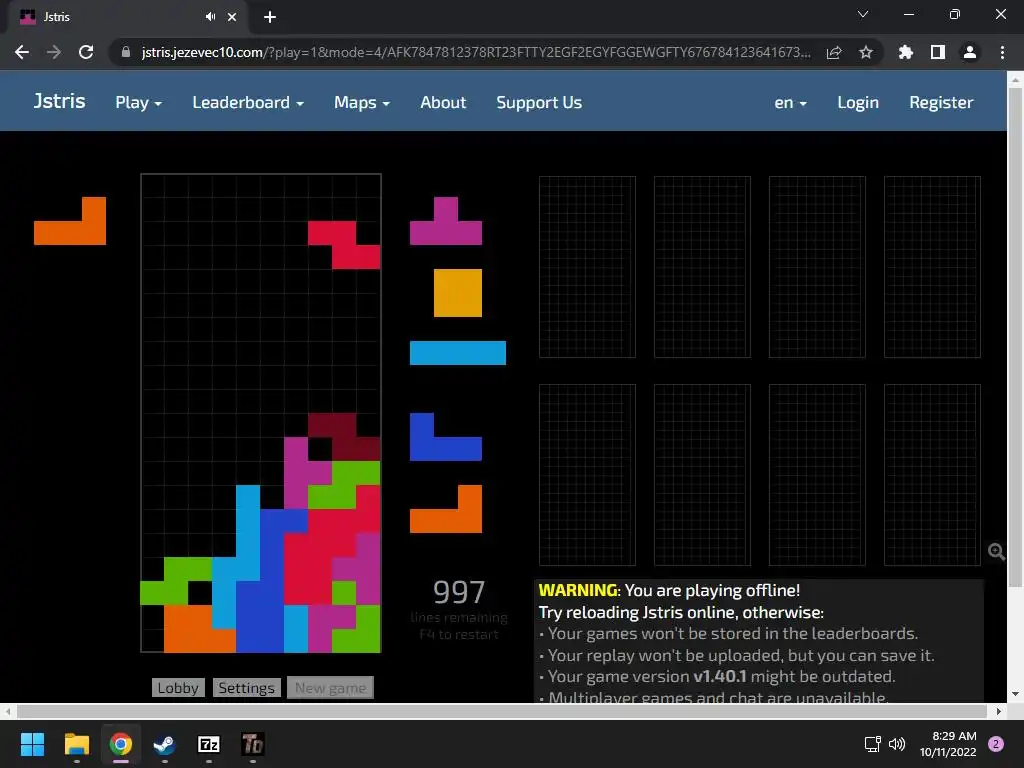Open 7-Zip from the taskbar
The height and width of the screenshot is (768, 1024).
pyautogui.click(x=208, y=744)
